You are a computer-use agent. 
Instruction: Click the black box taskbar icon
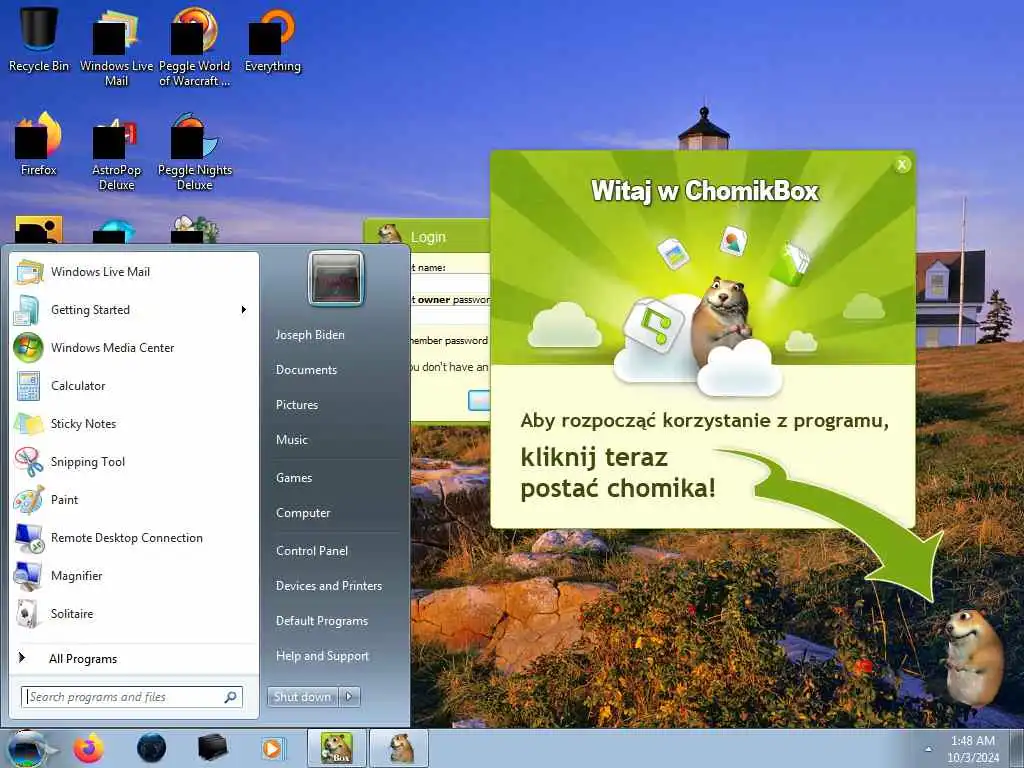212,748
